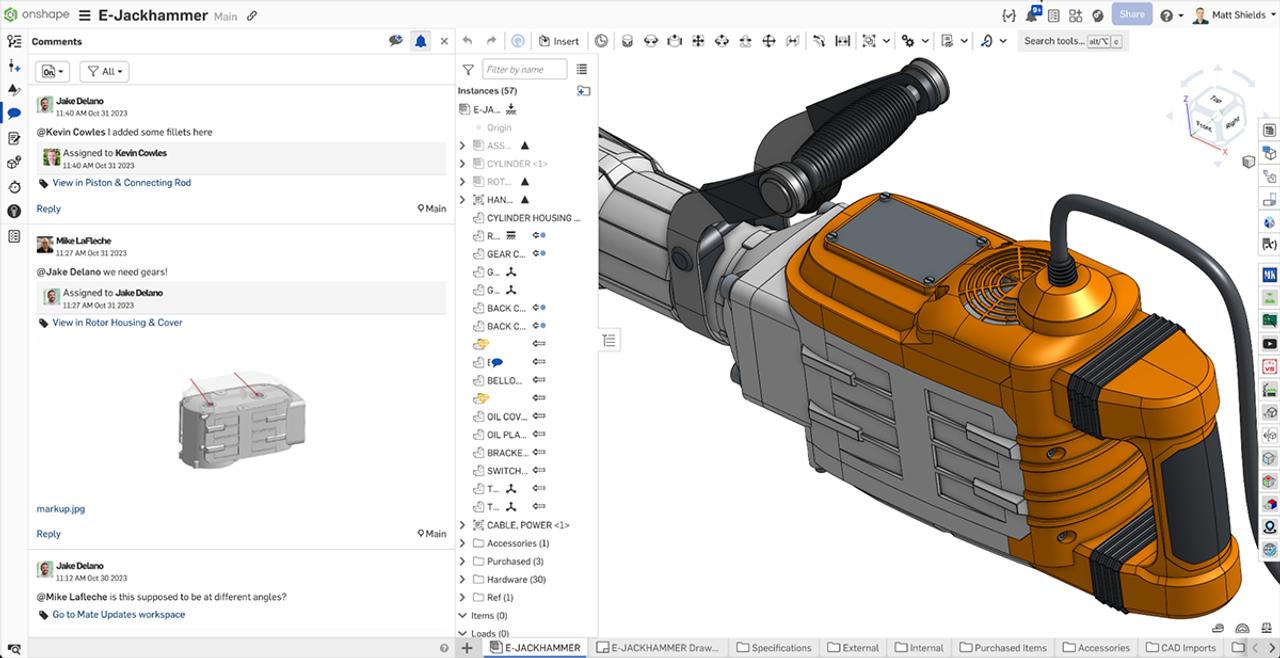Switch to the E-JACKHAMMER Drawing tab
This screenshot has width=1280, height=658.
(x=658, y=647)
